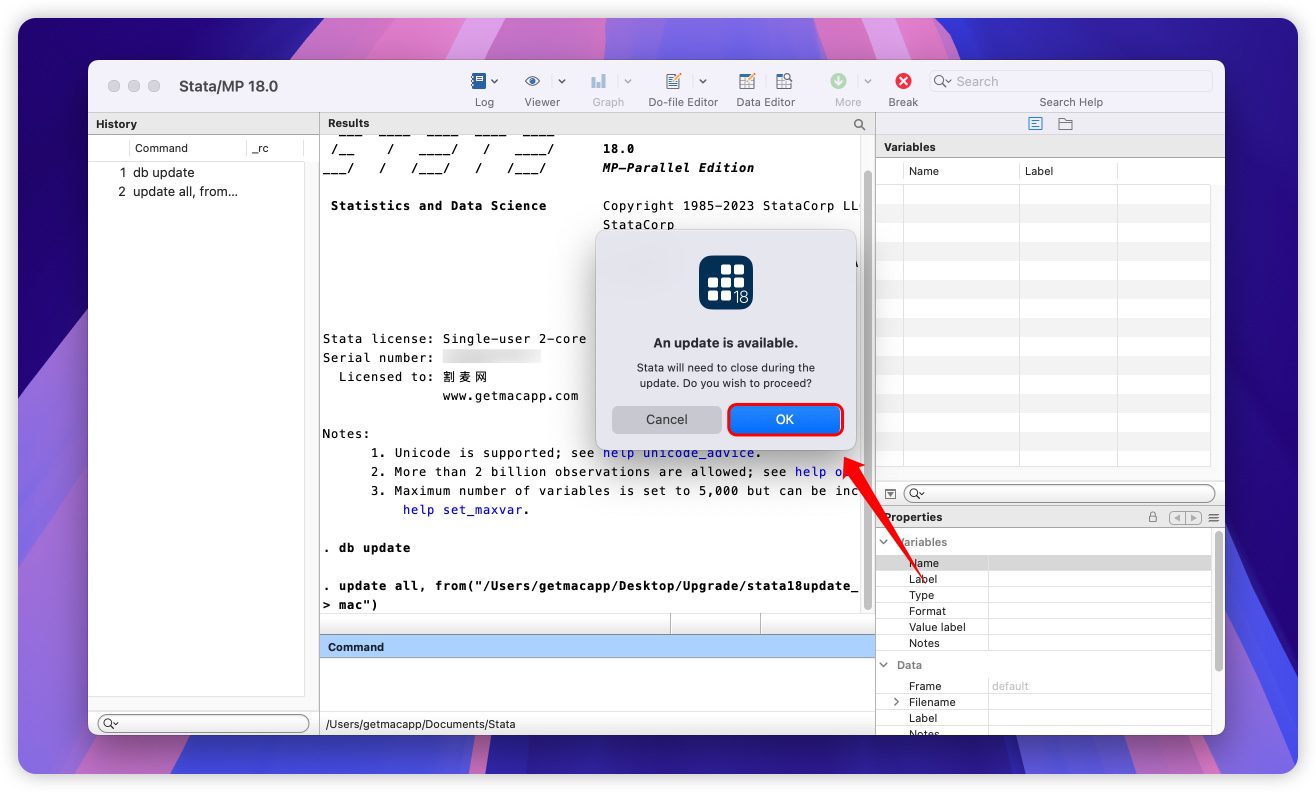This screenshot has height=792, width=1316.
Task: Click Cancel in the update dialog
Action: [666, 420]
